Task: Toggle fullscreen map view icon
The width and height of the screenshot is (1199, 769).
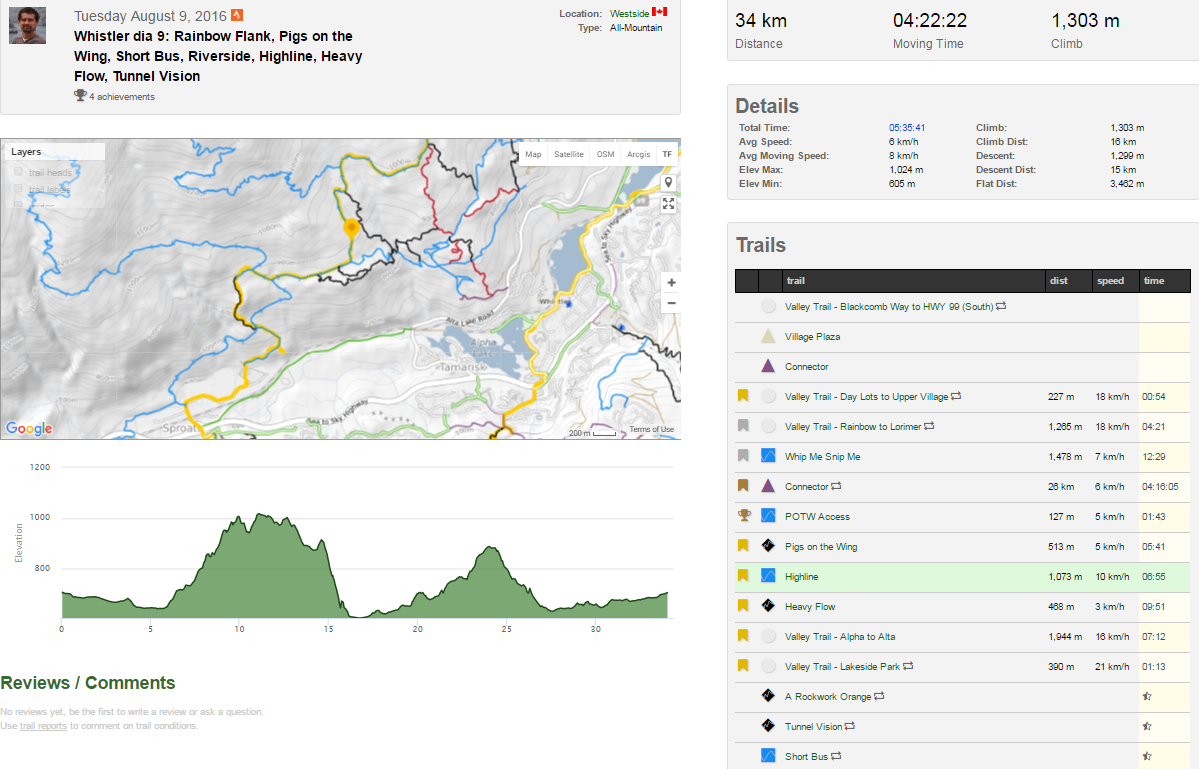Action: tap(668, 204)
